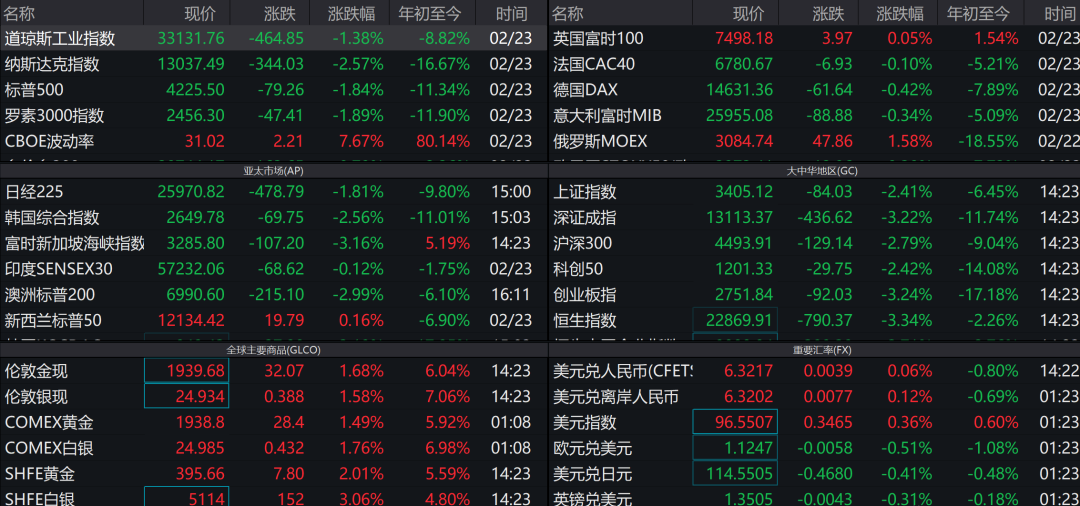The image size is (1080, 506).
Task: Select the 日经225 index row
Action: click(33, 192)
